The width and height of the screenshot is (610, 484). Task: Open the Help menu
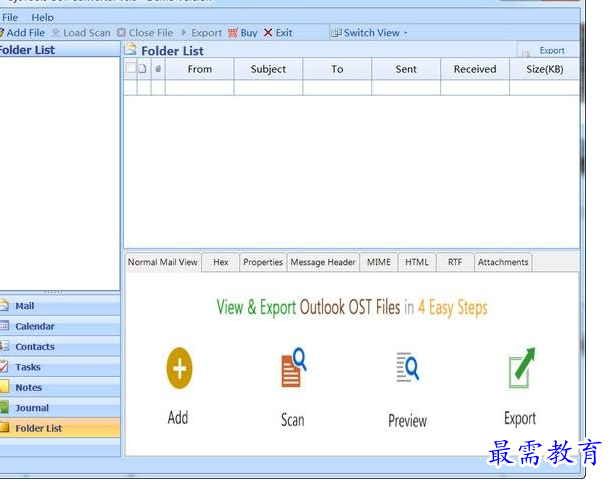[x=42, y=18]
